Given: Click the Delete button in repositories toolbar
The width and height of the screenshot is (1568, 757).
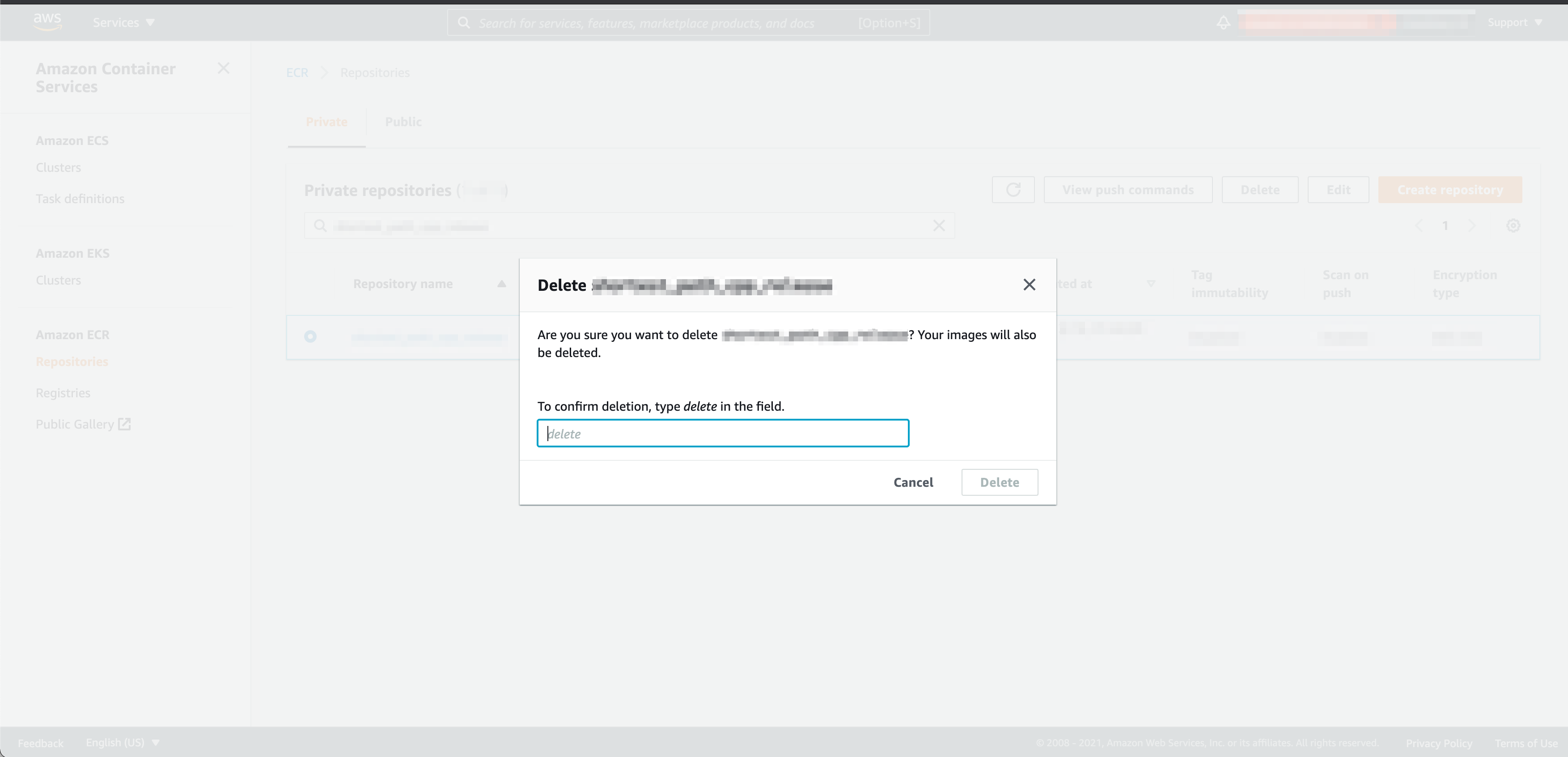Looking at the screenshot, I should (x=1260, y=190).
